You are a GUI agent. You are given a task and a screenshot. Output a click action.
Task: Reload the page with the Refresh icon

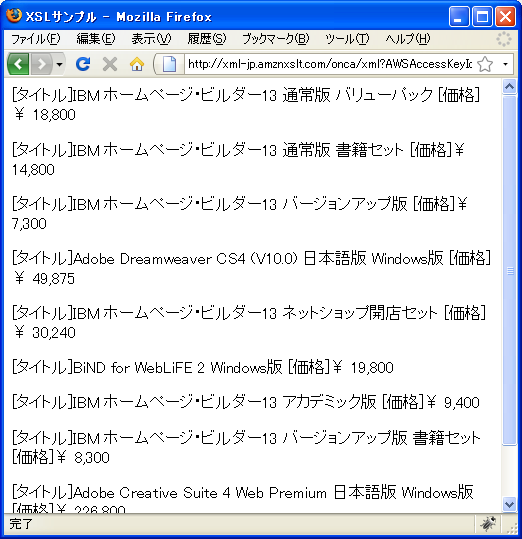click(83, 64)
